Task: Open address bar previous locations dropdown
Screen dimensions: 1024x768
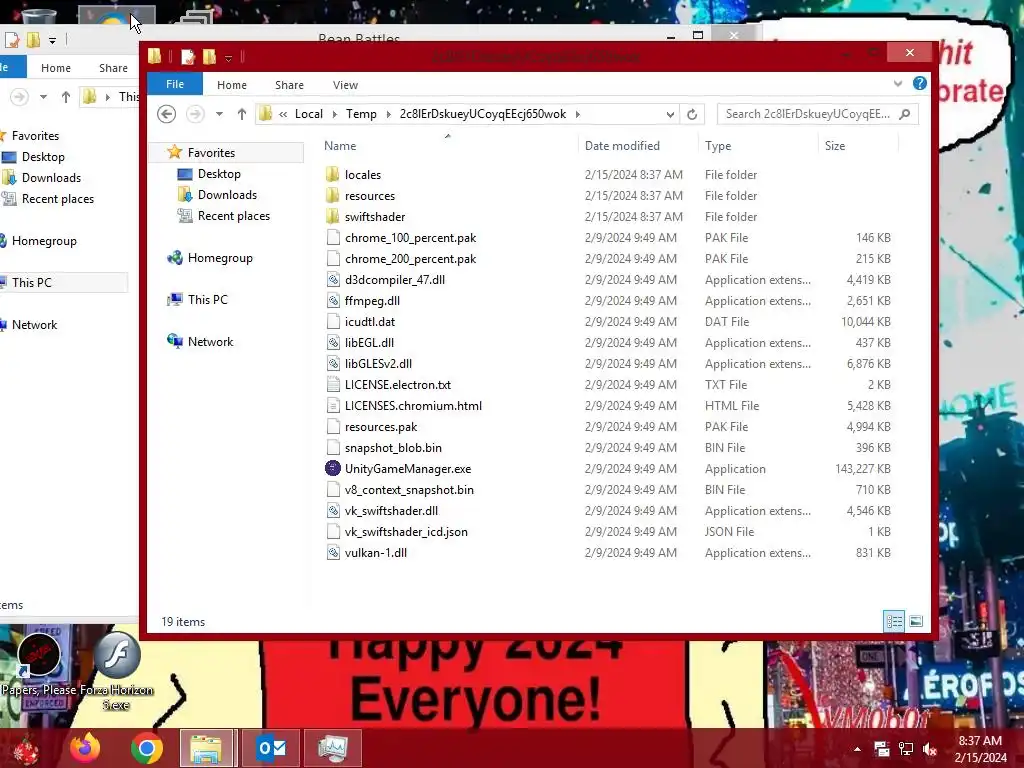Action: 670,114
